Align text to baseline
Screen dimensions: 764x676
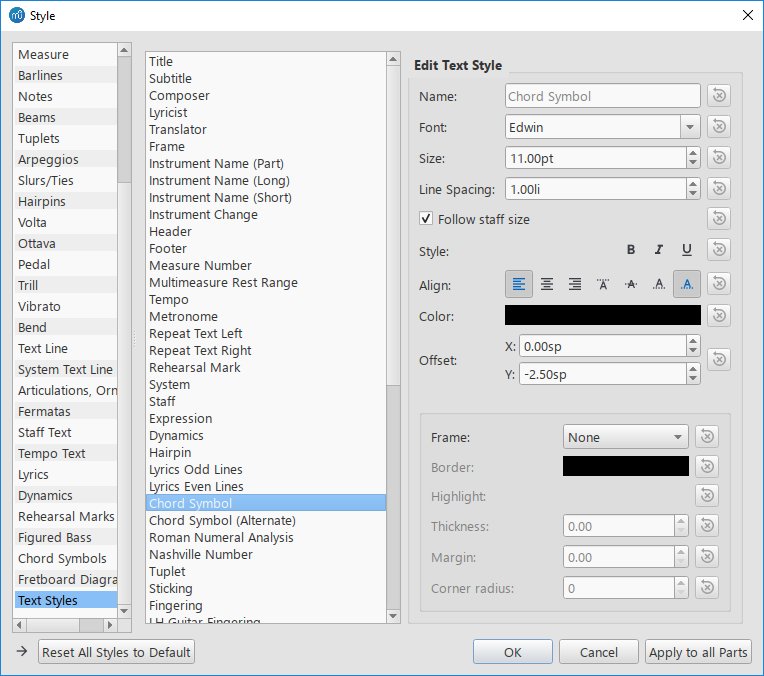click(x=687, y=284)
